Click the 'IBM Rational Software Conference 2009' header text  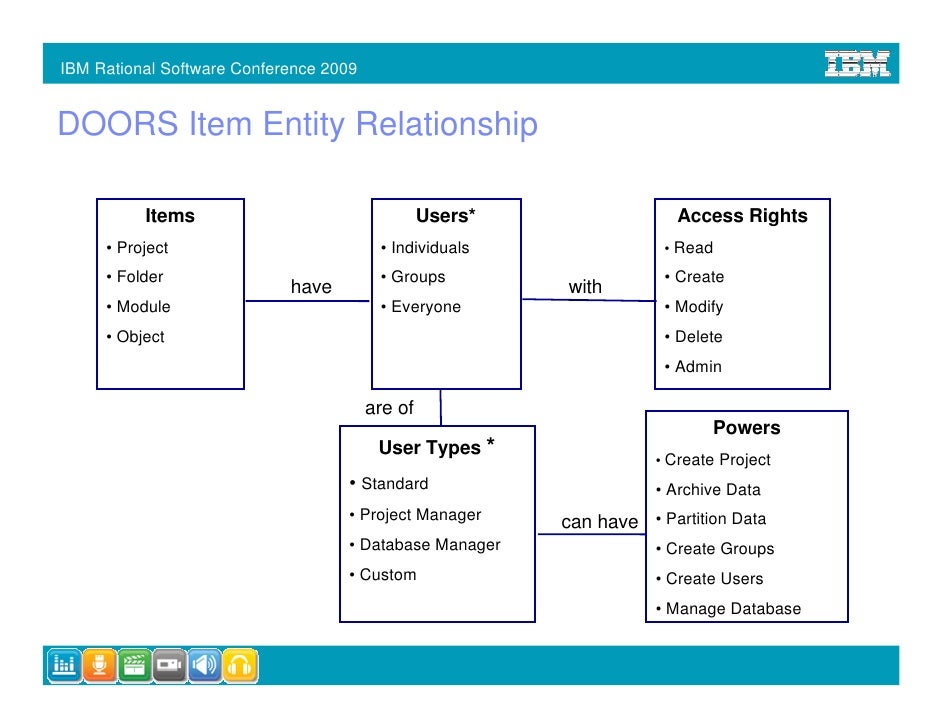[208, 68]
